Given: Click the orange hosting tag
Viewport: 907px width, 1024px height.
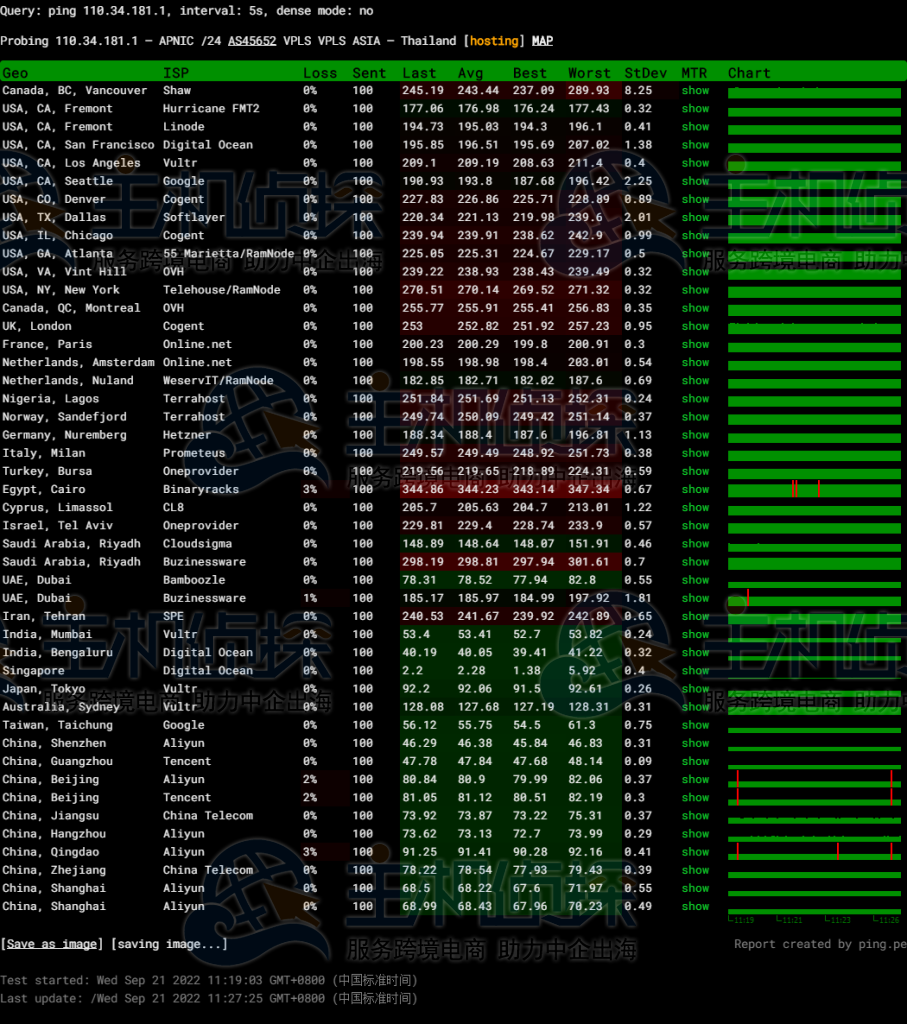Looking at the screenshot, I should pos(492,41).
